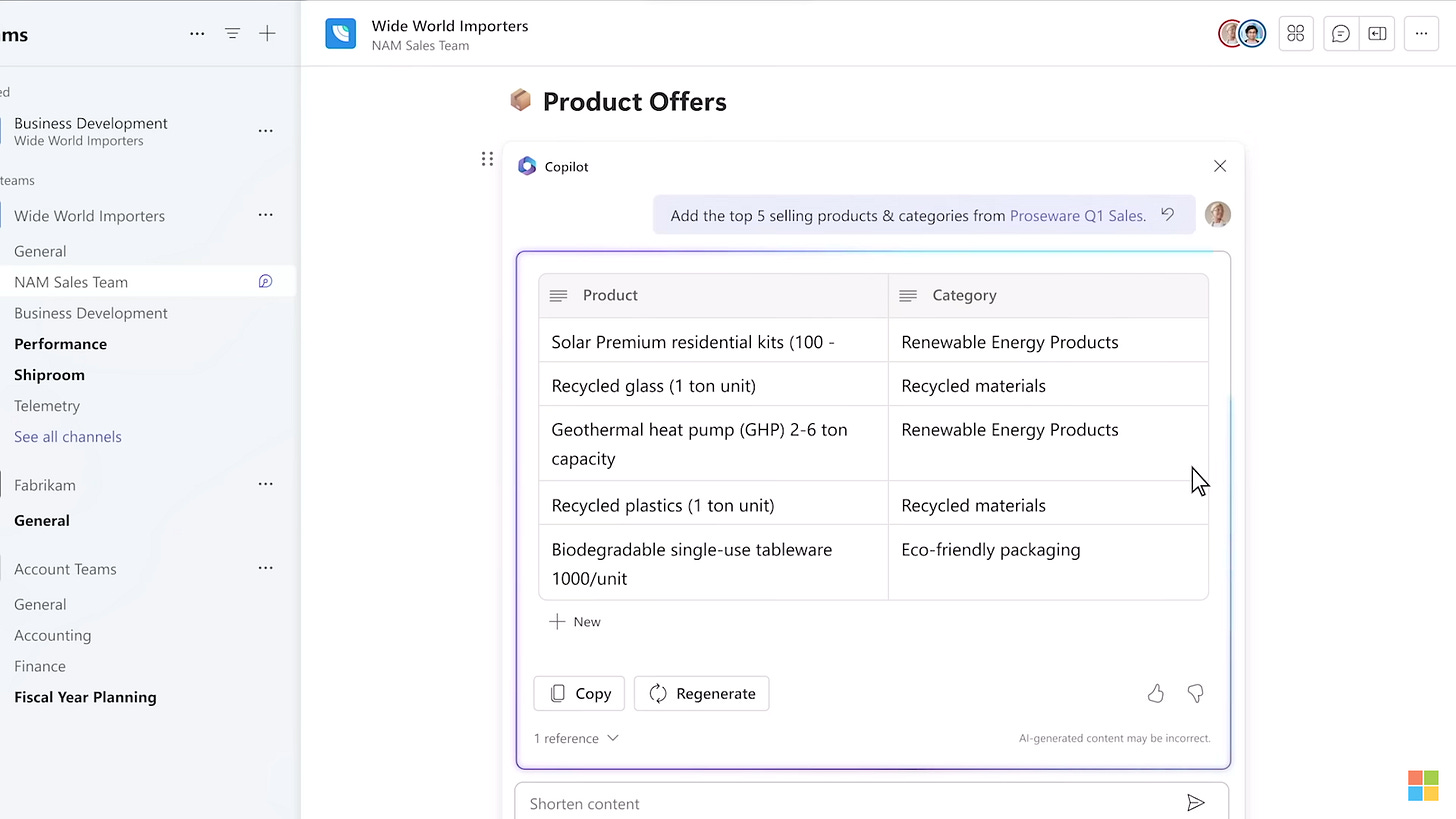Open the pinned Business Development item
The height and width of the screenshot is (819, 1456).
tap(91, 131)
